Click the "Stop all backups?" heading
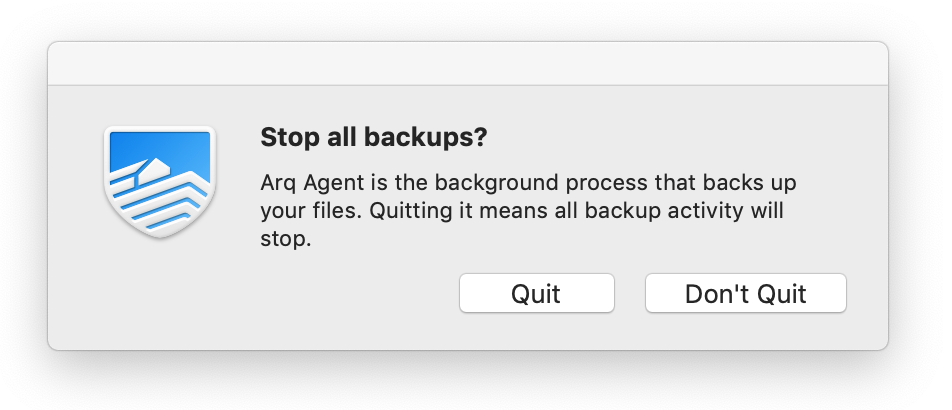This screenshot has height=410, width=952. pos(373,137)
